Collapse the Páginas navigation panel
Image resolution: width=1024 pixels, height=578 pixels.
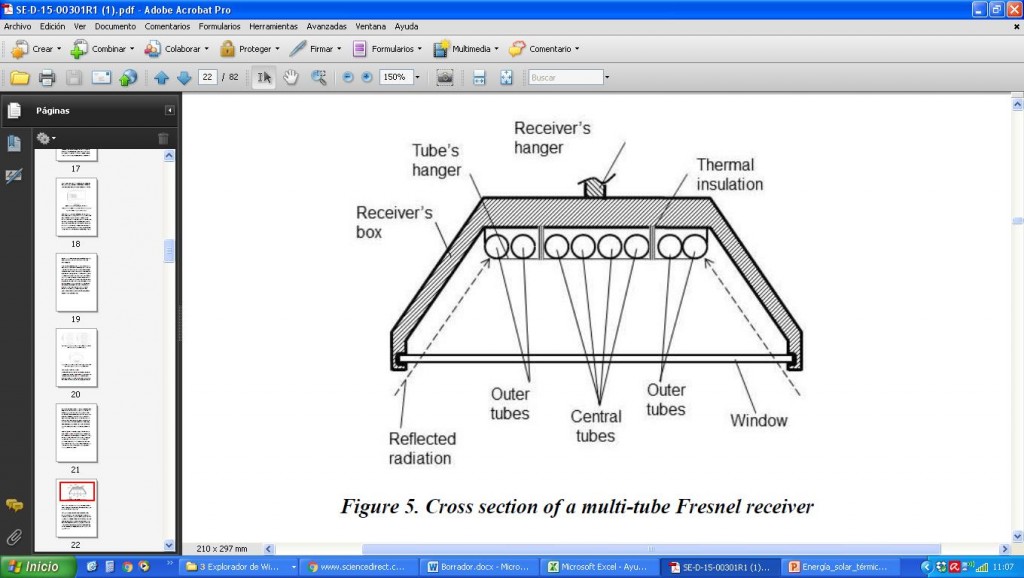(169, 110)
